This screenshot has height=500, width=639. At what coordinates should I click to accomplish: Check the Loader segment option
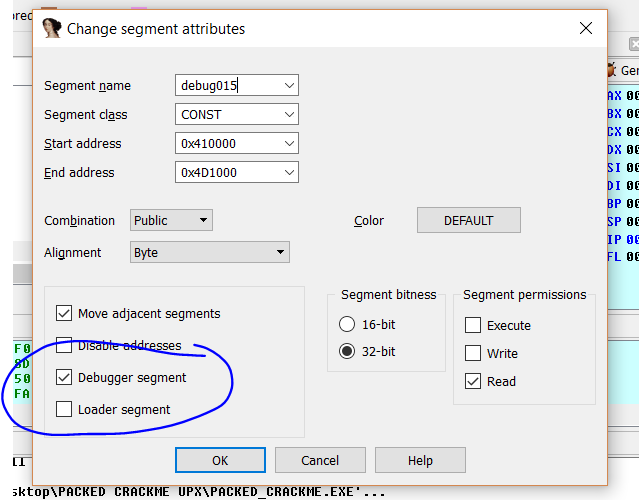(65, 409)
